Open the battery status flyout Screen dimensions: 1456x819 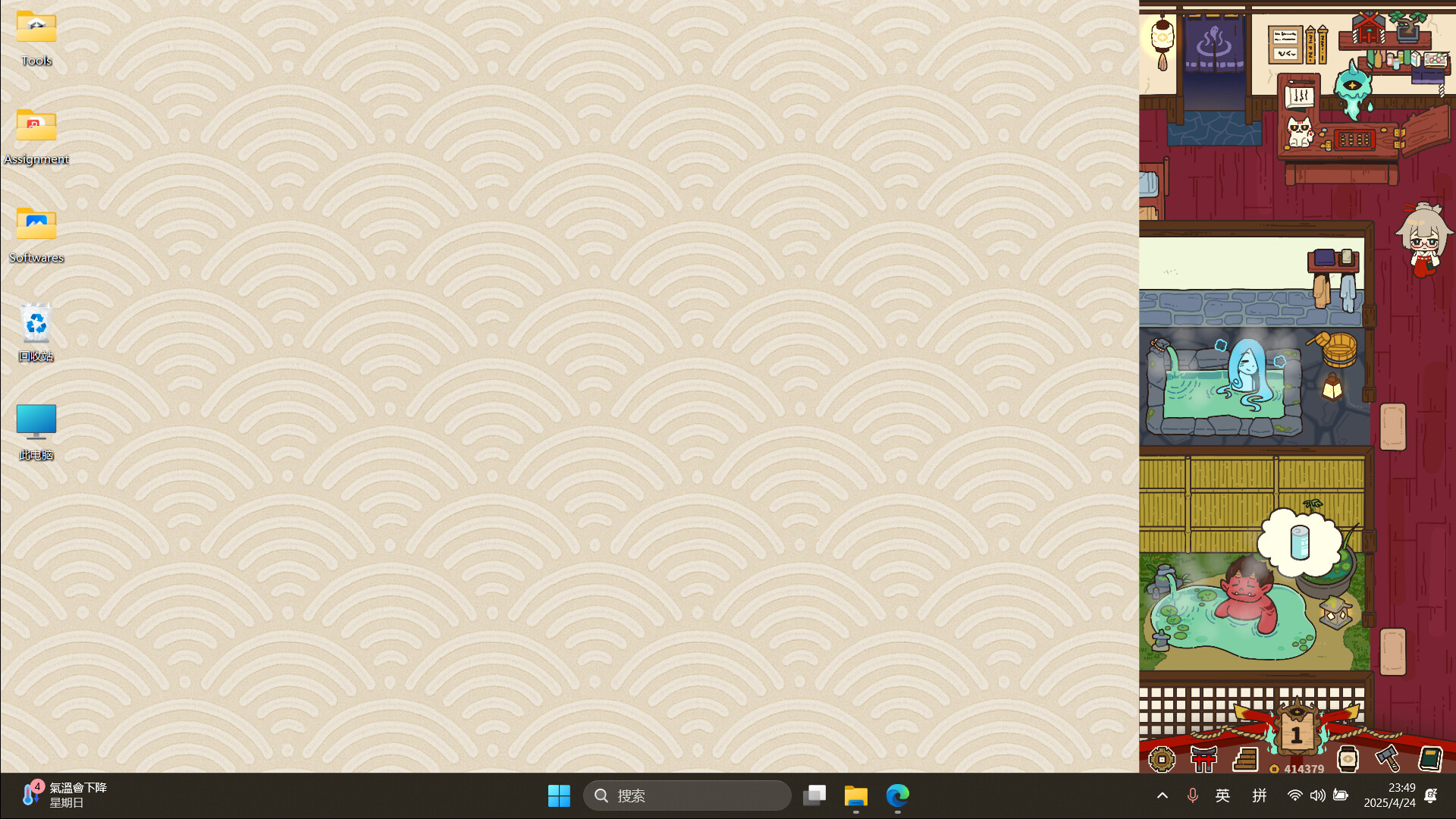pos(1341,795)
